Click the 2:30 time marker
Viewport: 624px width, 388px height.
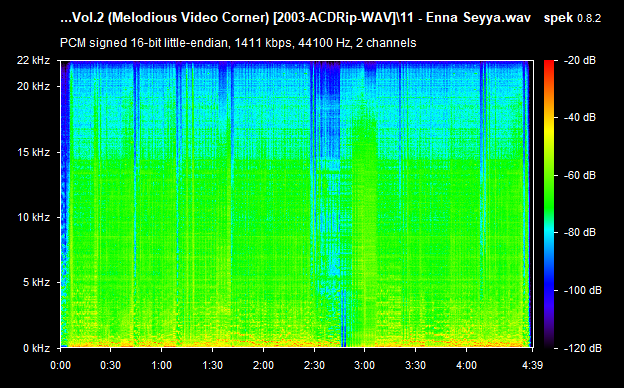click(x=314, y=365)
